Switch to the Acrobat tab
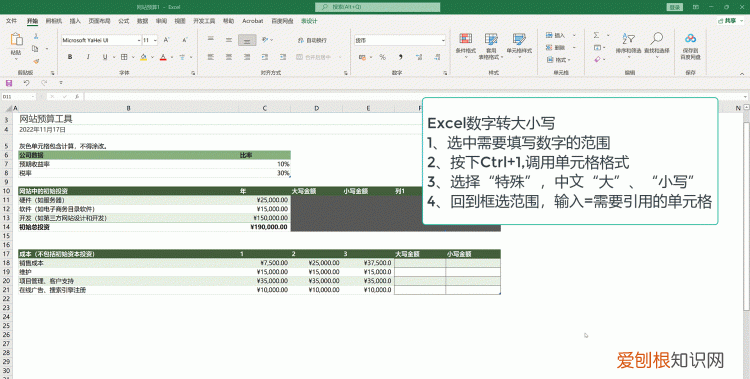This screenshot has height=379, width=750. click(x=253, y=21)
